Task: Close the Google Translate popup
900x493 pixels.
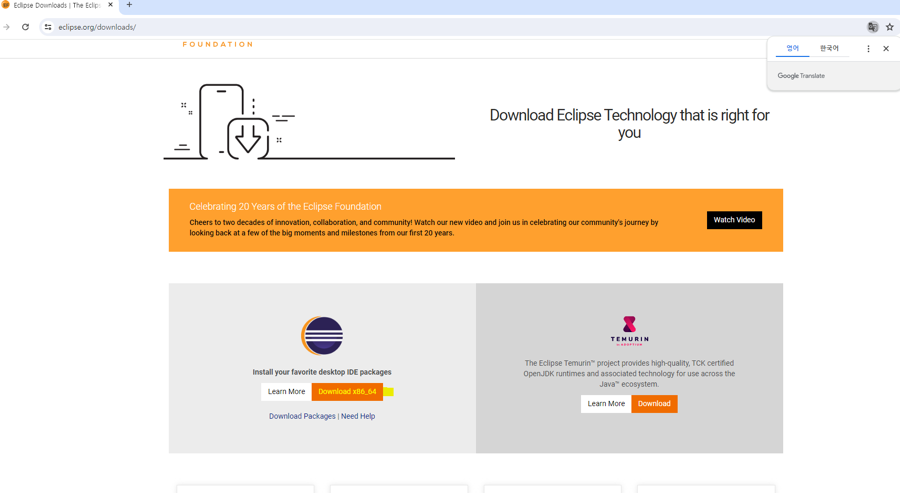Action: coord(886,49)
